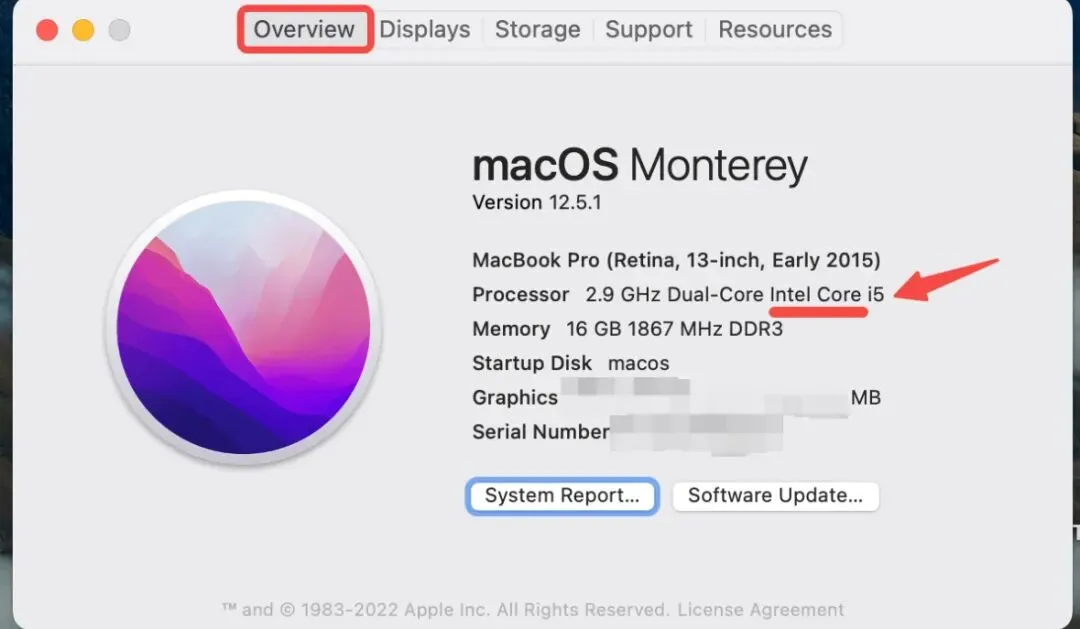Open the Storage tab
The image size is (1080, 629).
(537, 30)
